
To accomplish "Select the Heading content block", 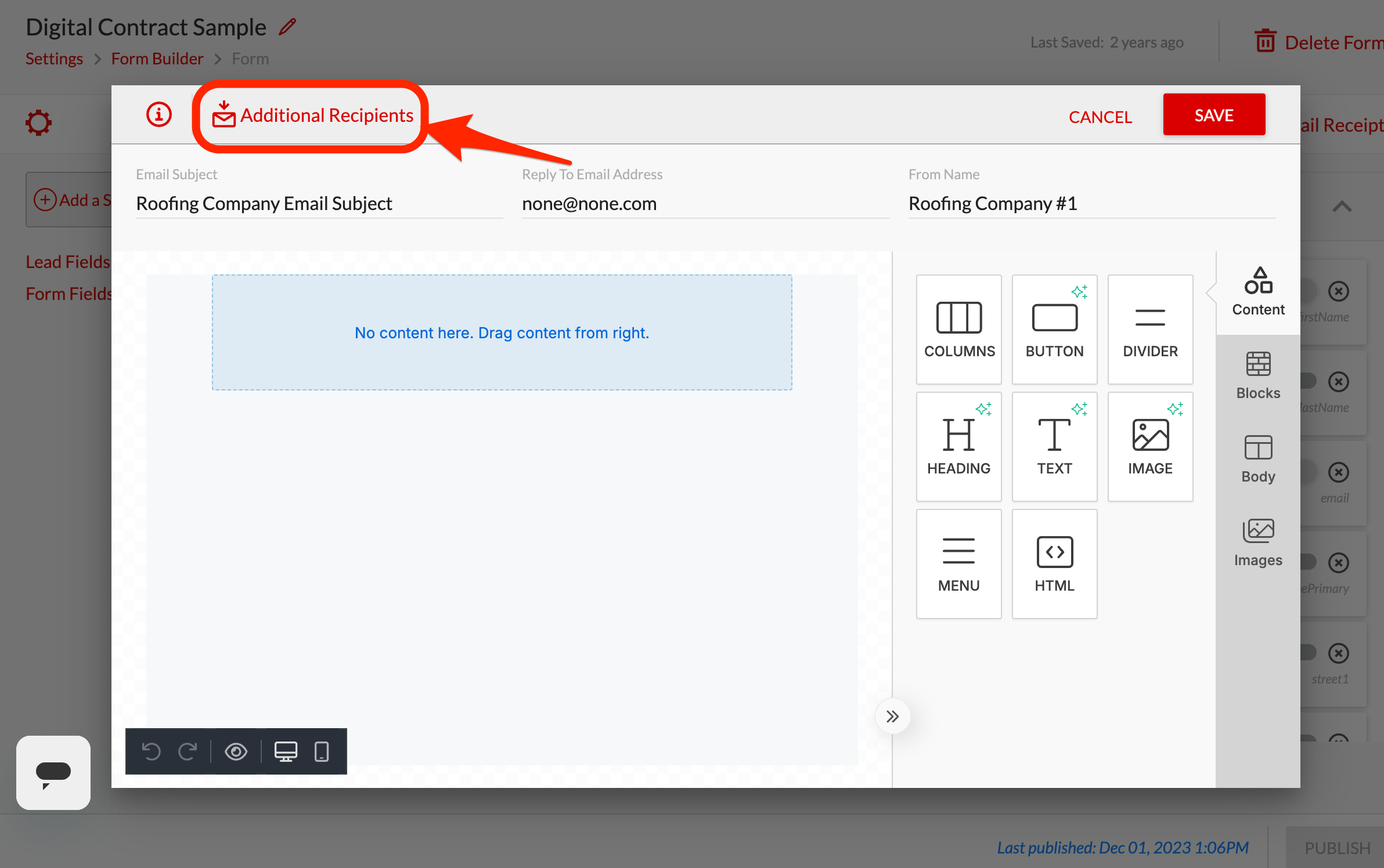I will coord(959,446).
